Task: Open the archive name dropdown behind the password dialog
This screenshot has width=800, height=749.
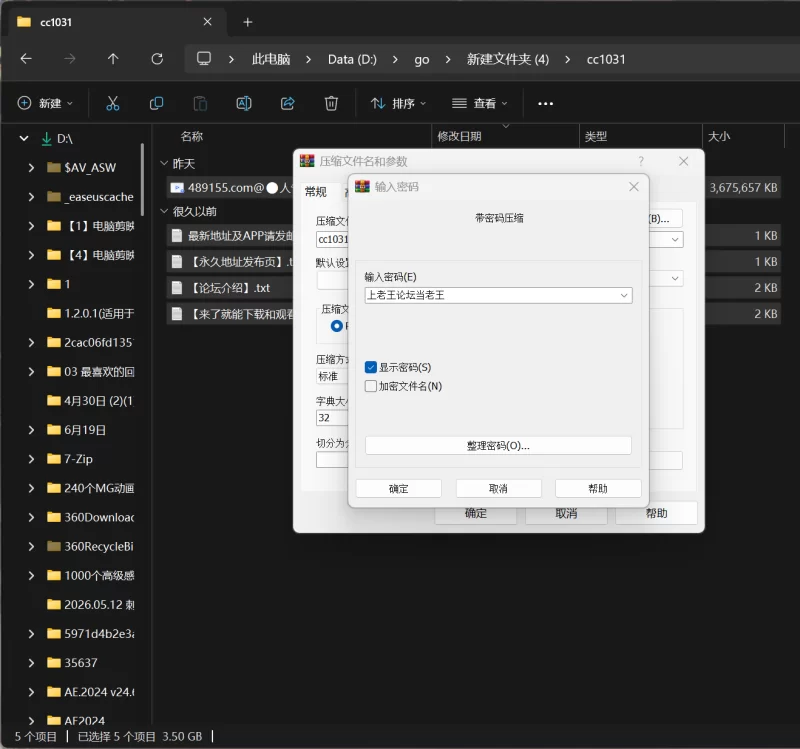Action: point(675,239)
